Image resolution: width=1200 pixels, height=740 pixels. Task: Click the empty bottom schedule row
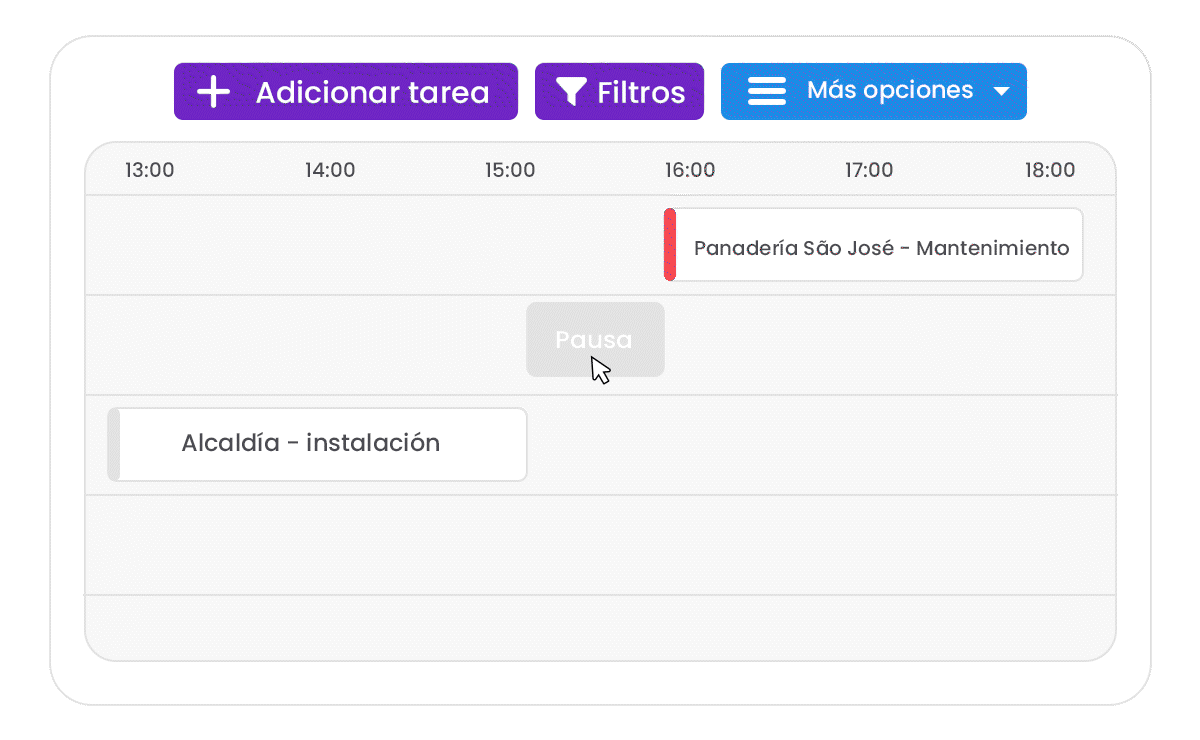pyautogui.click(x=600, y=627)
